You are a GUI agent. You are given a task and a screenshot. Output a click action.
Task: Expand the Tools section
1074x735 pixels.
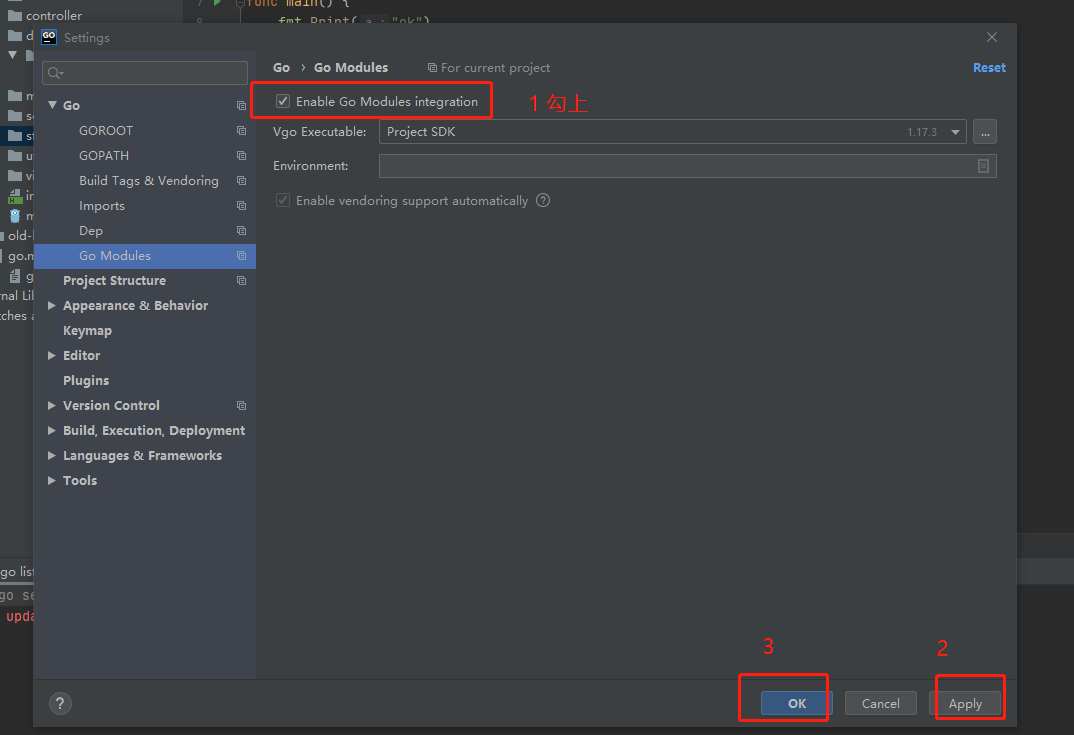coord(51,480)
